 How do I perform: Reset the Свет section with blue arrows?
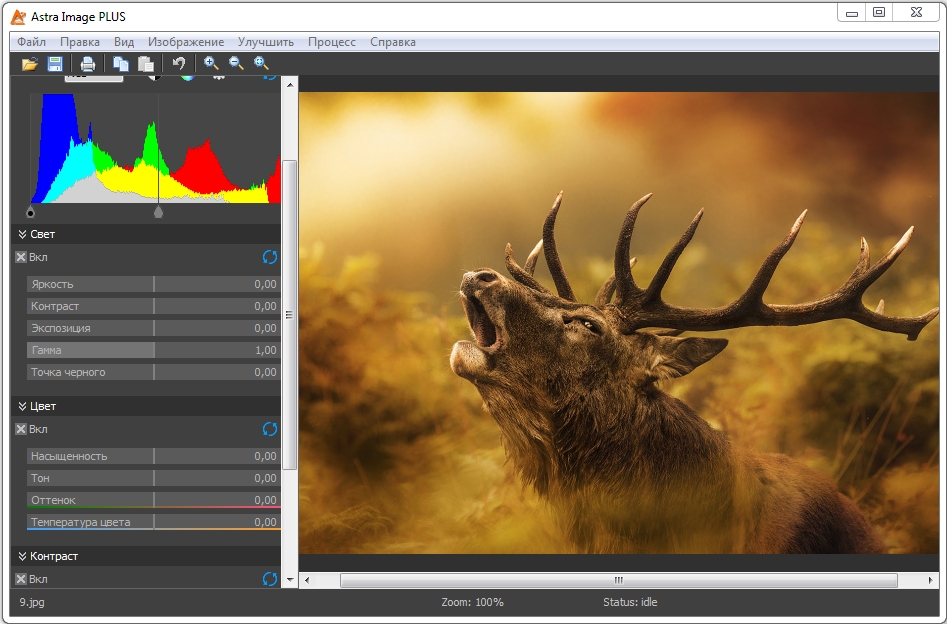coord(269,257)
